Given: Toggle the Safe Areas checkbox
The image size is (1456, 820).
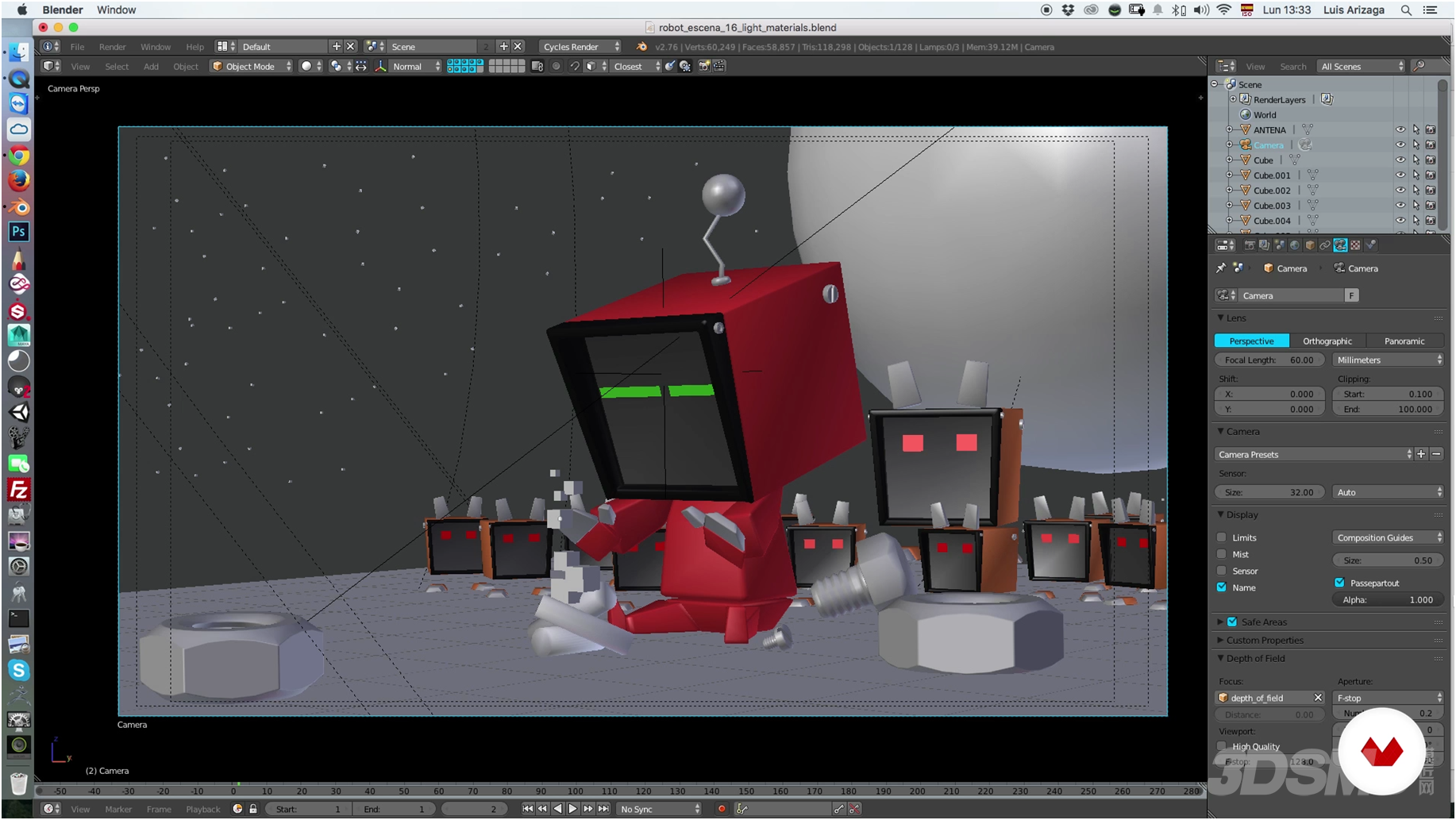Looking at the screenshot, I should pos(1232,622).
